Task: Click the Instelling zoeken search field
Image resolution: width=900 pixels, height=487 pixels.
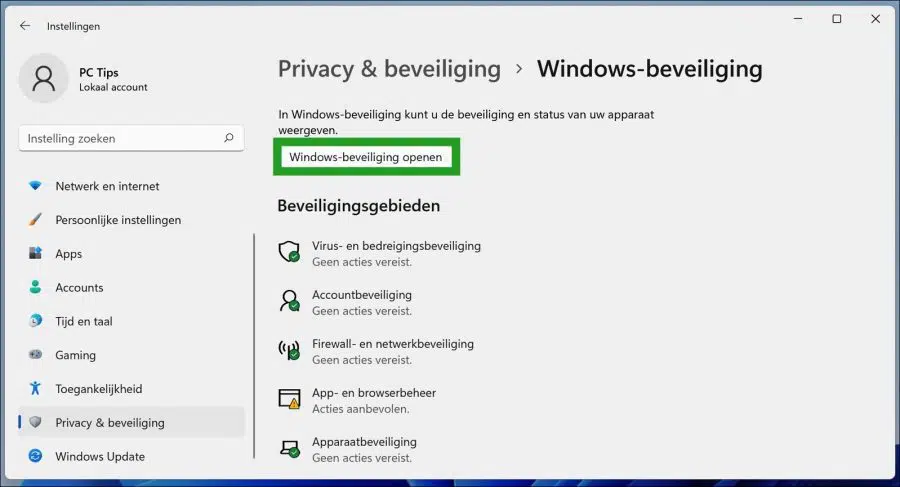Action: coord(131,138)
